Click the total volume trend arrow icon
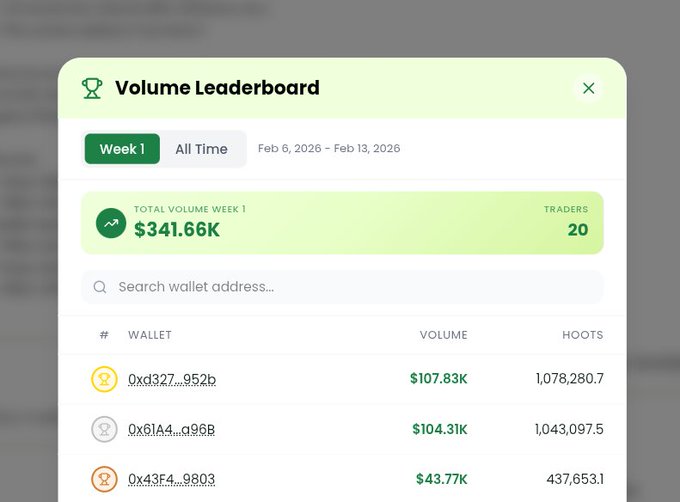This screenshot has height=502, width=680. click(x=111, y=223)
